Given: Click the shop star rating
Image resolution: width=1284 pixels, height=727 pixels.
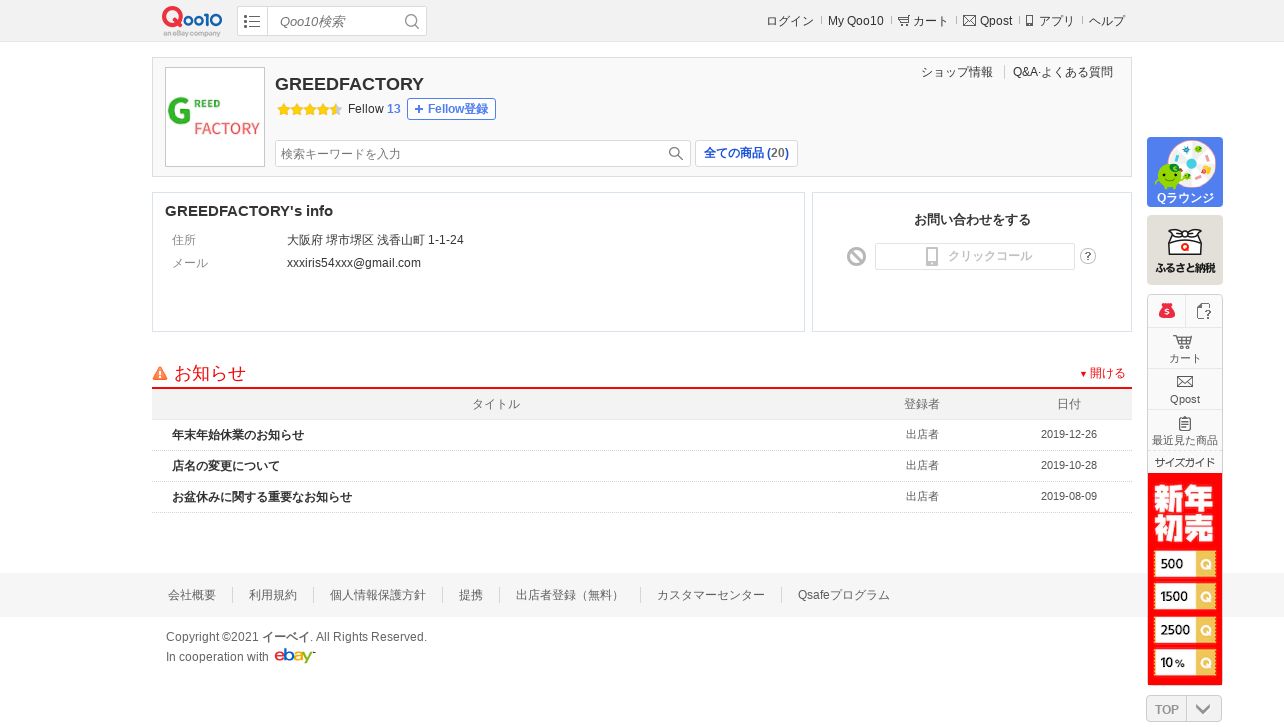Looking at the screenshot, I should point(310,109).
